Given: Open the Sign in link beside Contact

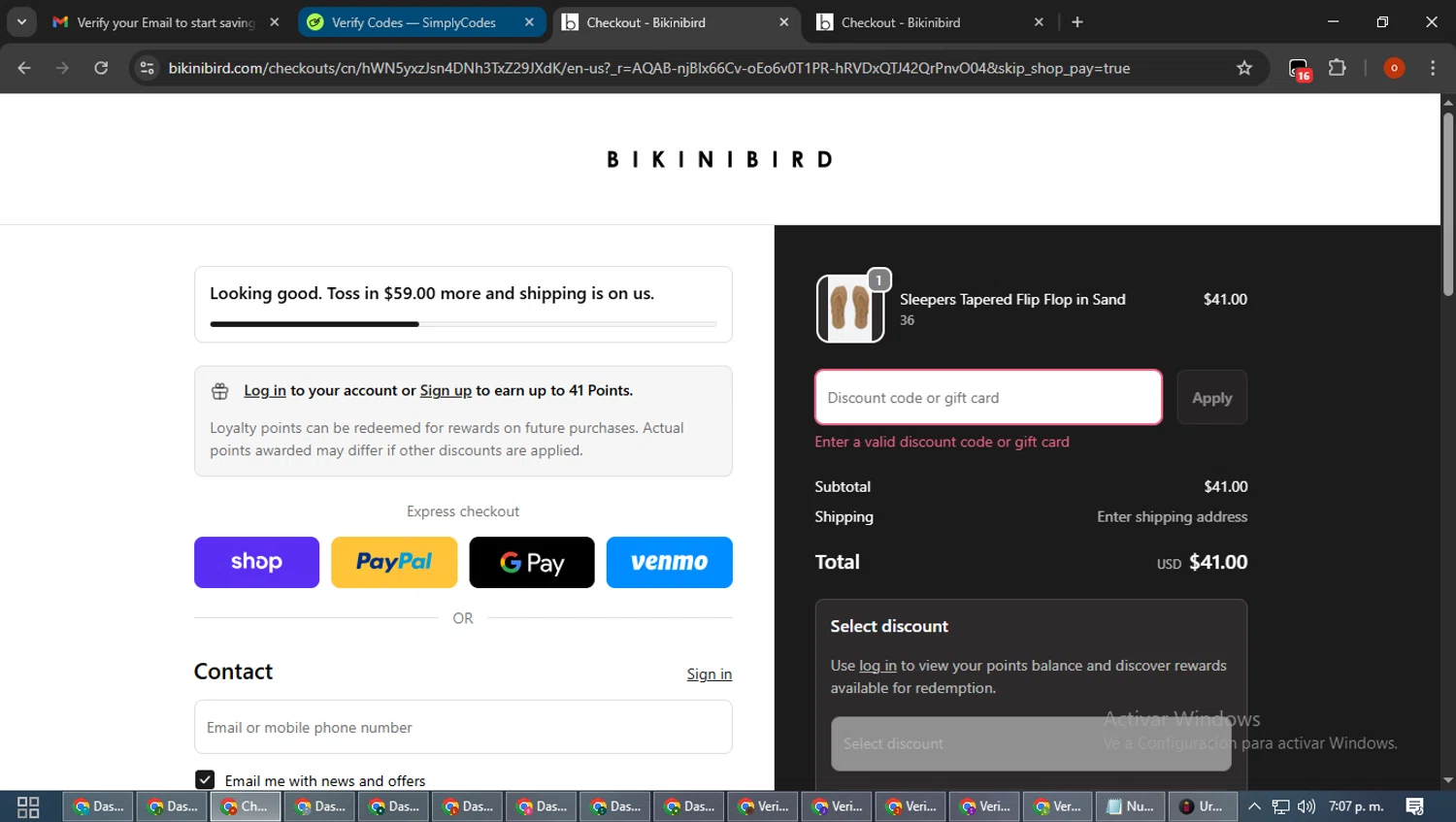Looking at the screenshot, I should pos(710,674).
